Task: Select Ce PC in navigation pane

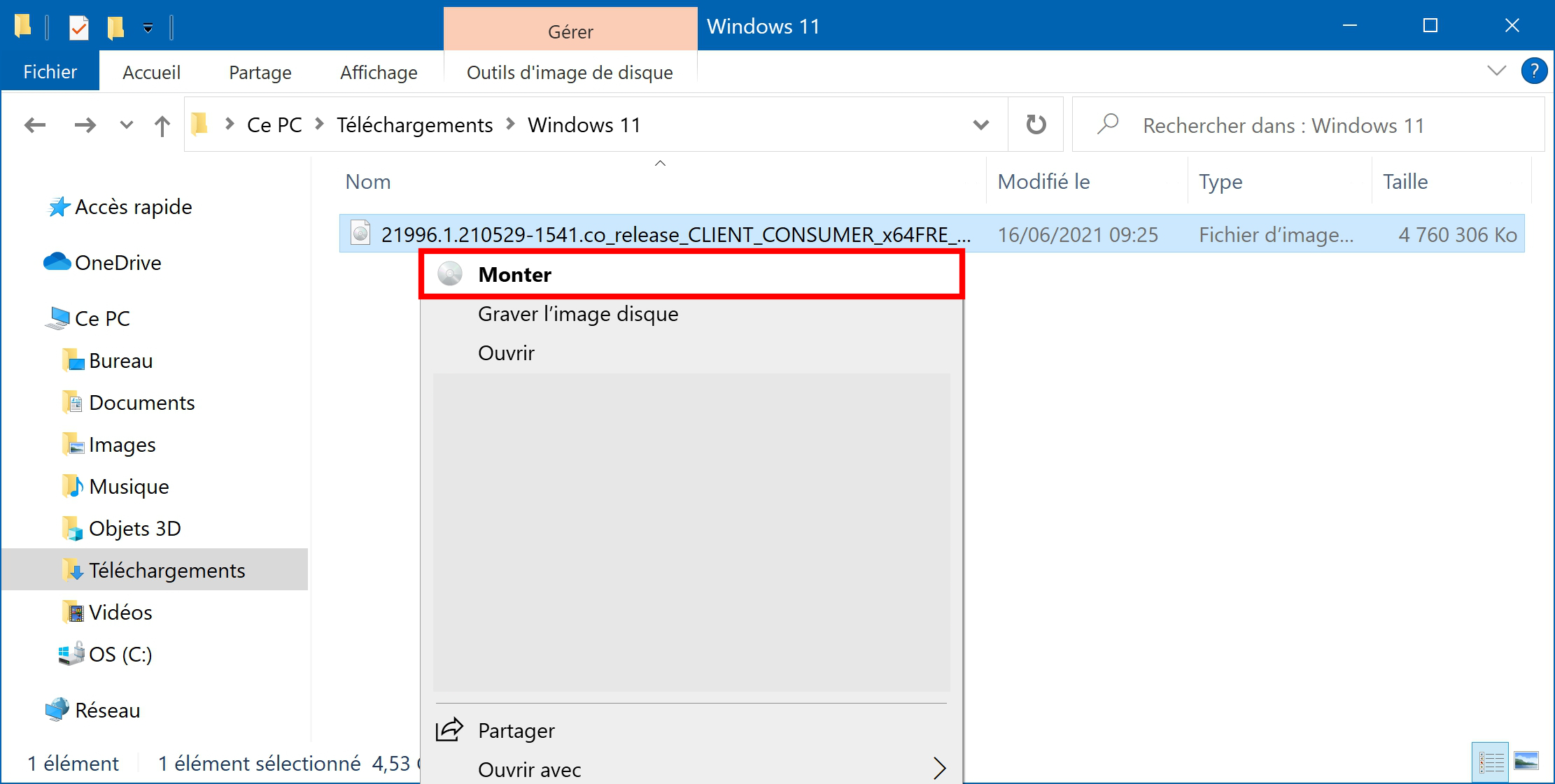Action: coord(102,319)
